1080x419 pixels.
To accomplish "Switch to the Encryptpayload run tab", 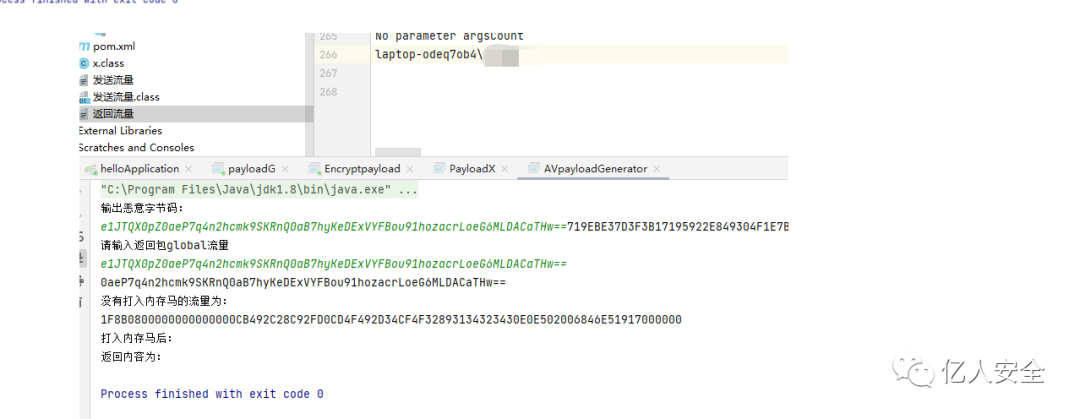I will [x=362, y=169].
